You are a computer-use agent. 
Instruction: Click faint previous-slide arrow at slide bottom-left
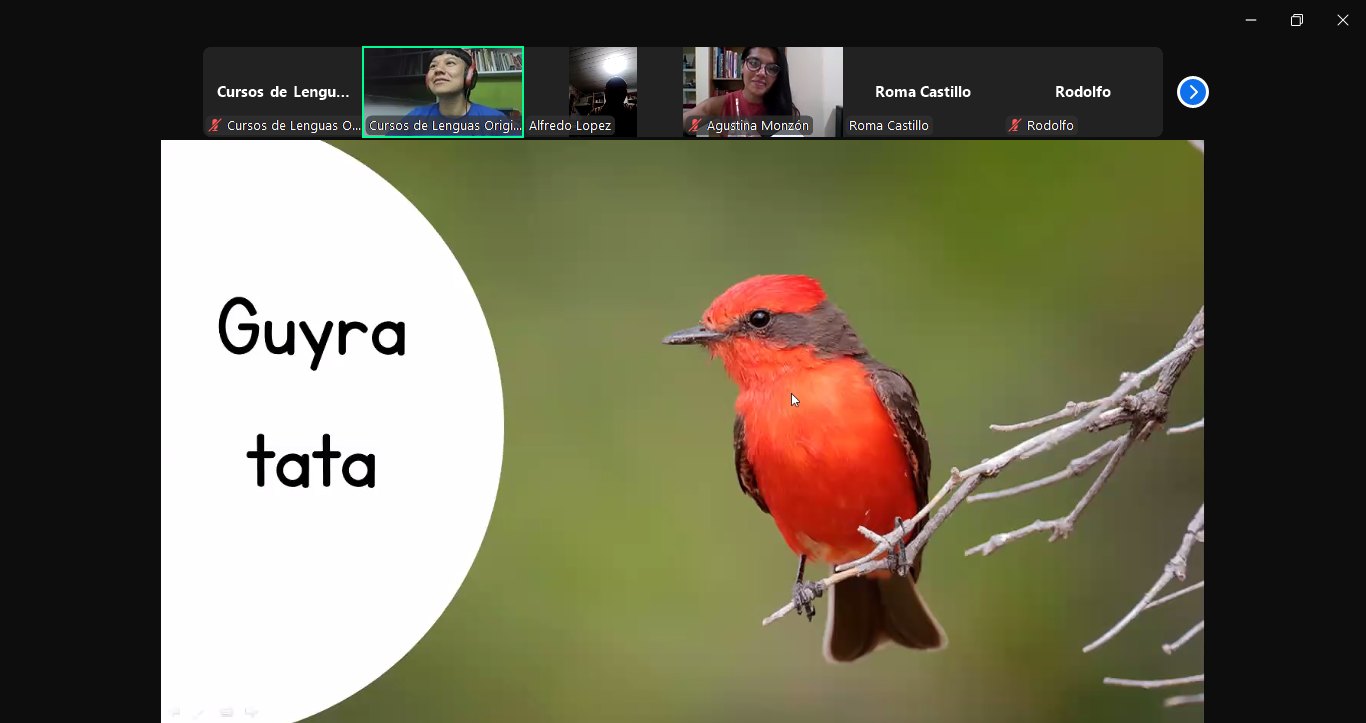tap(174, 712)
